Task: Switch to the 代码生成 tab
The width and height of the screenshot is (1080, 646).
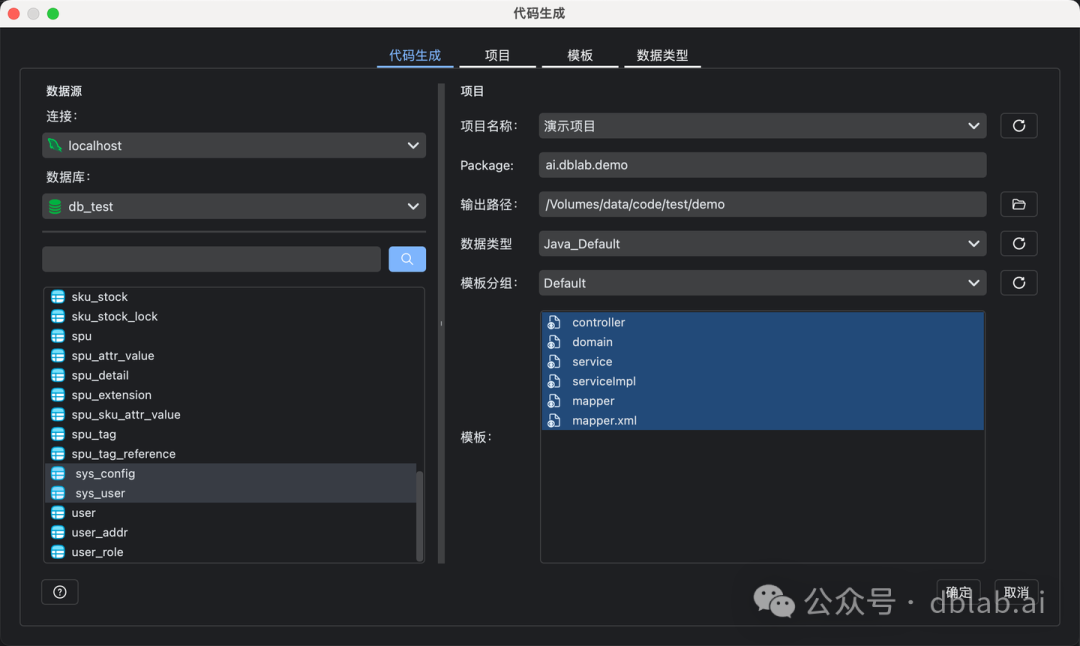Action: (415, 55)
